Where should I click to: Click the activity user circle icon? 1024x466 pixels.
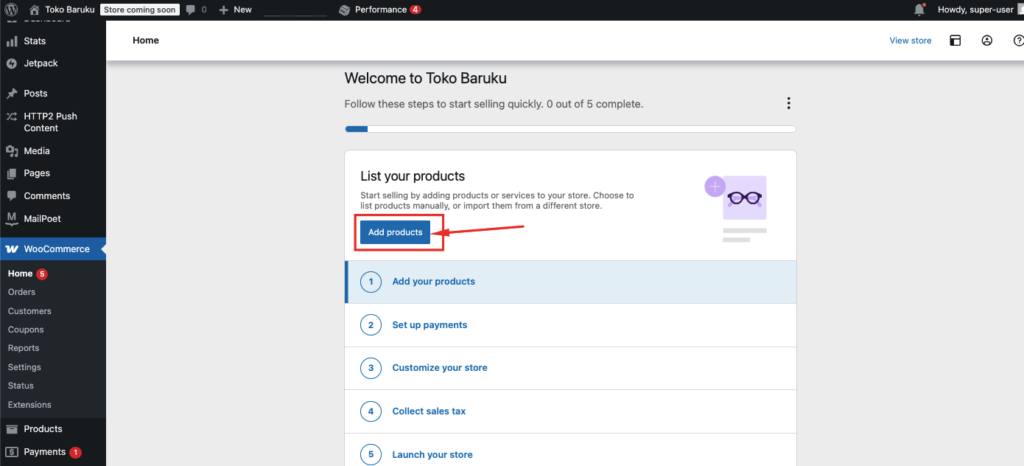(x=987, y=40)
